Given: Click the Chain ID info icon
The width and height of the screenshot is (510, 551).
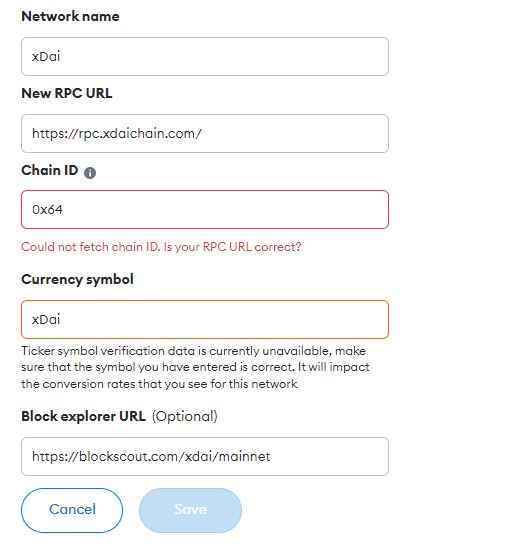Looking at the screenshot, I should click(90, 173).
